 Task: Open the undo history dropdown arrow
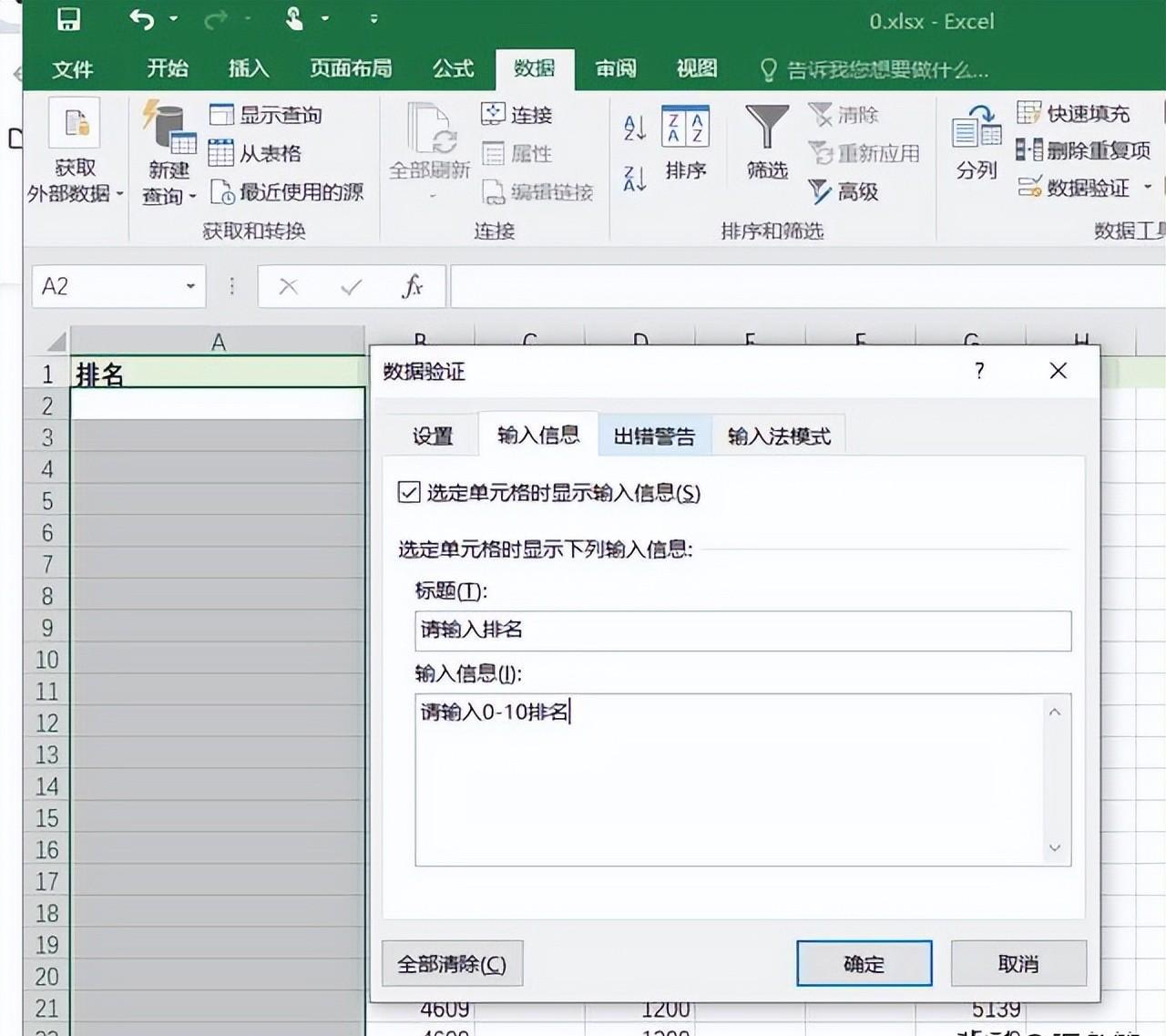coord(174,19)
